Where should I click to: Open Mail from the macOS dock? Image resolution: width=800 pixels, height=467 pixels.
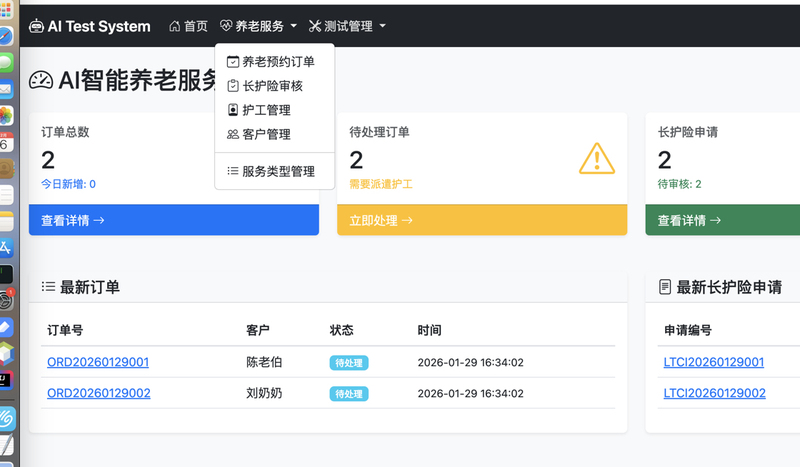(5, 89)
